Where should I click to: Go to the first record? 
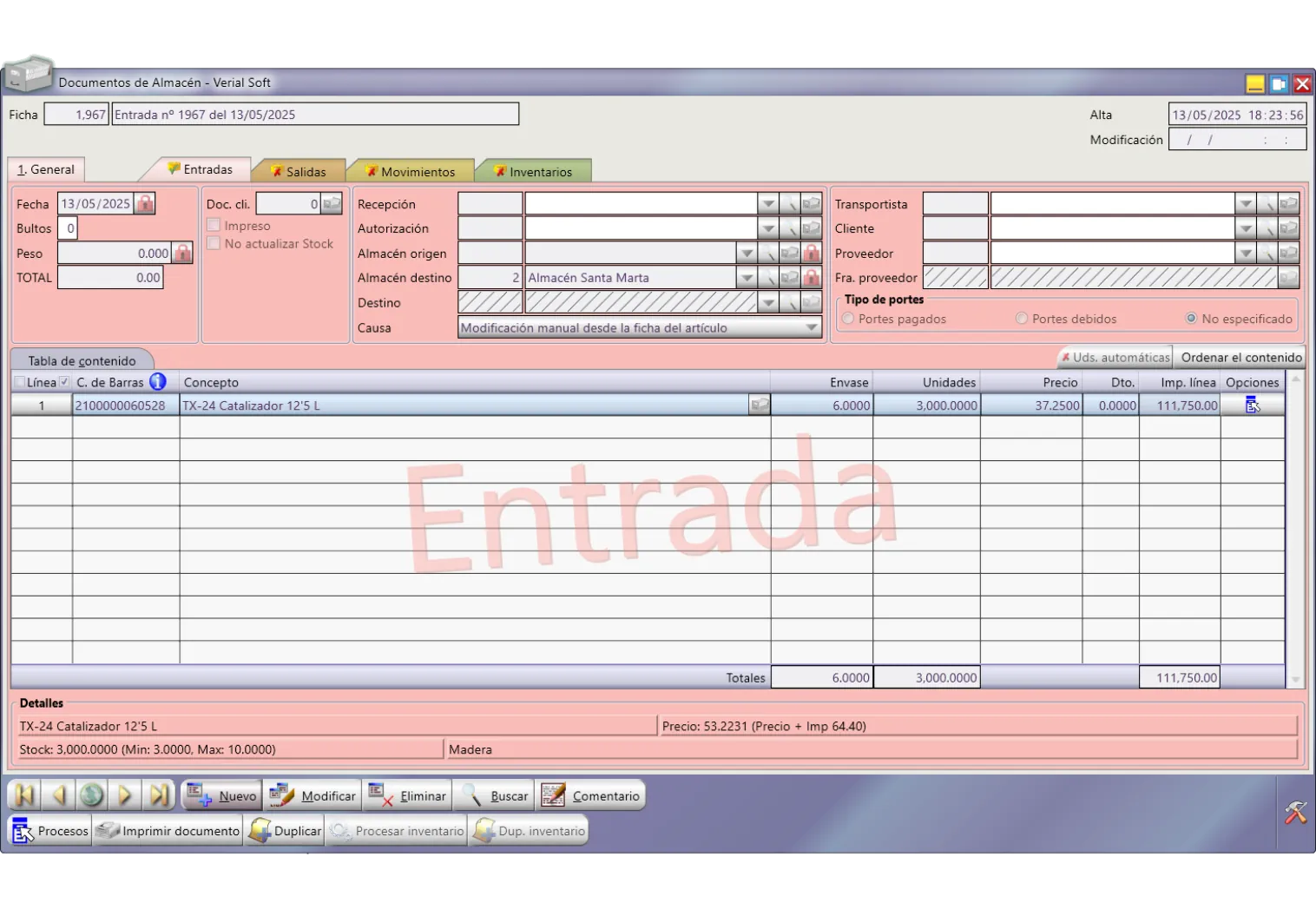(24, 795)
